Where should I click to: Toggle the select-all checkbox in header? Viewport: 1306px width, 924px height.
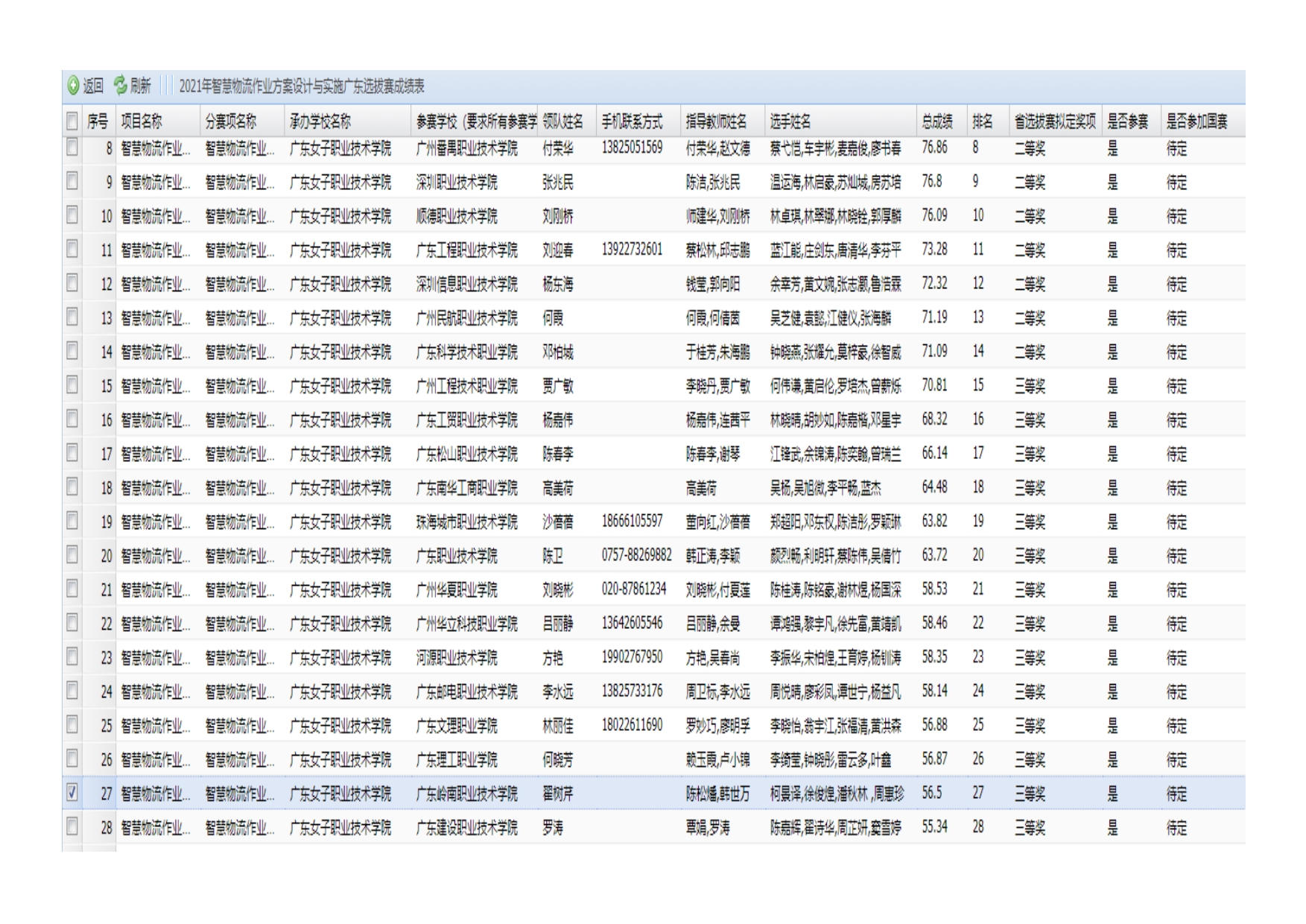pos(72,121)
